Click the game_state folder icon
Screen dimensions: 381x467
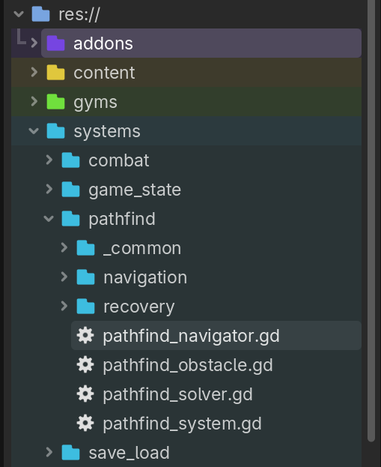click(71, 190)
